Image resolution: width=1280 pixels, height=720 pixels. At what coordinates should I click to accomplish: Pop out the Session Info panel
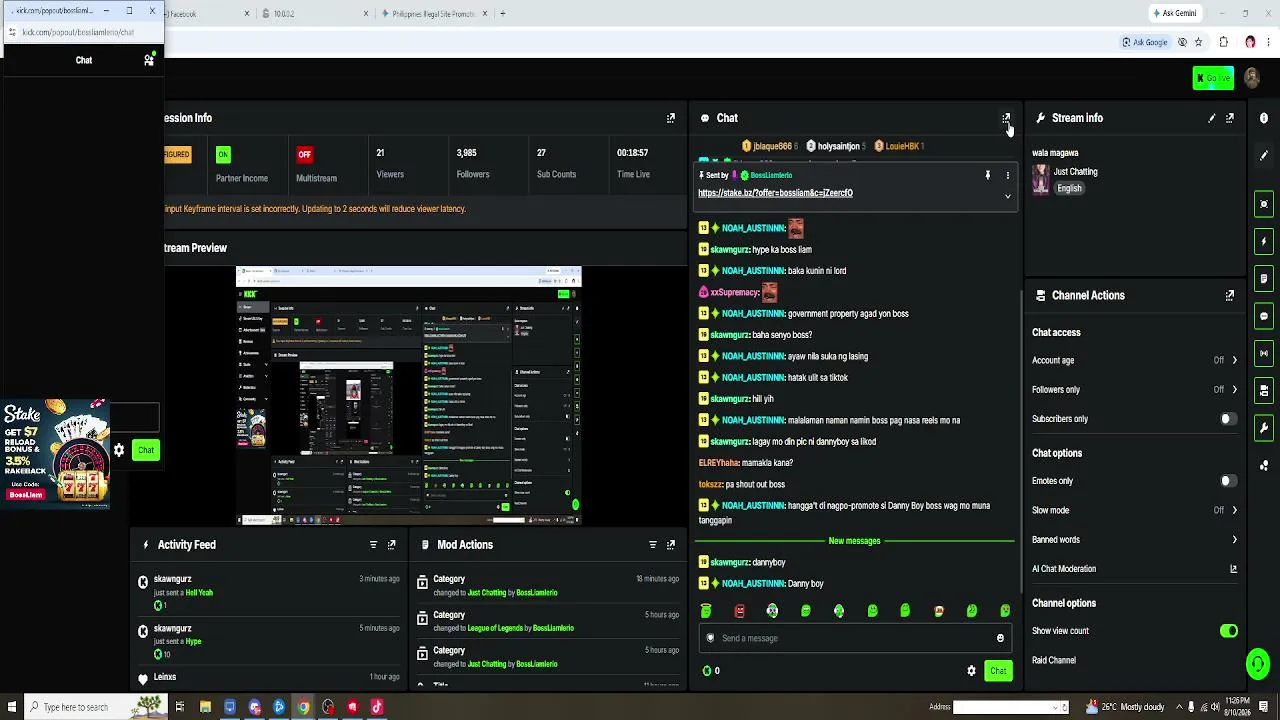coord(671,118)
